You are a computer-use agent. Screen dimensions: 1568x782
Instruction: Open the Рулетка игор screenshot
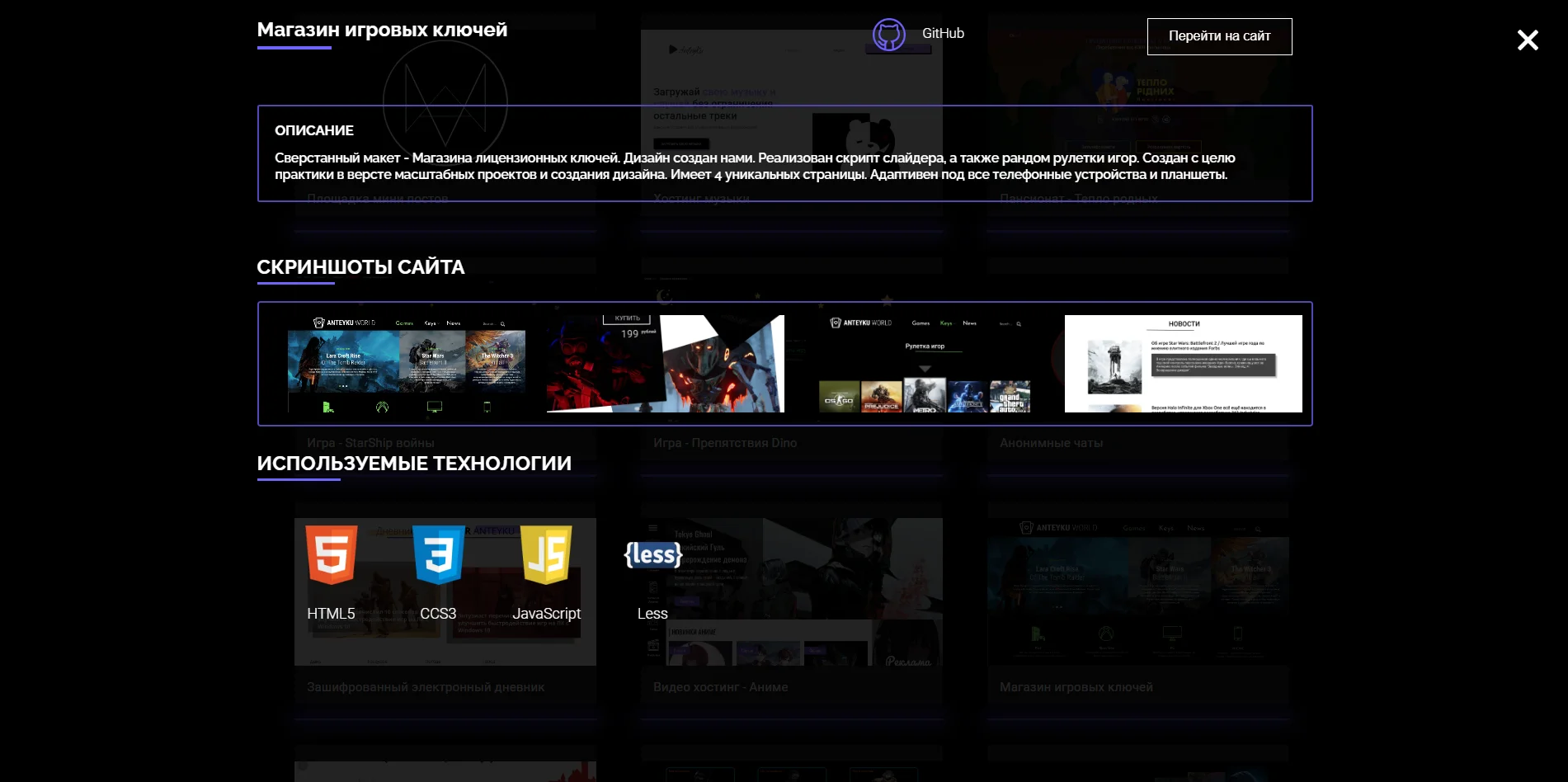coord(925,364)
